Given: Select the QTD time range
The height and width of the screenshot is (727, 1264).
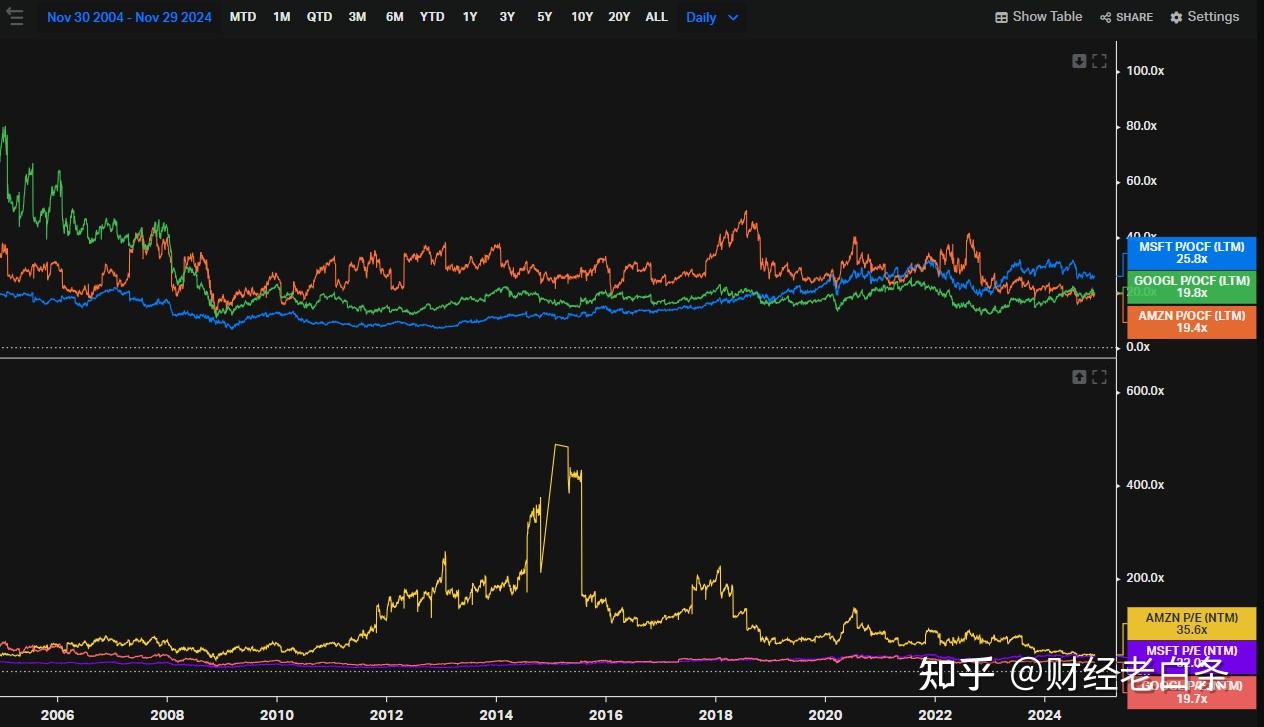Looking at the screenshot, I should coord(320,17).
